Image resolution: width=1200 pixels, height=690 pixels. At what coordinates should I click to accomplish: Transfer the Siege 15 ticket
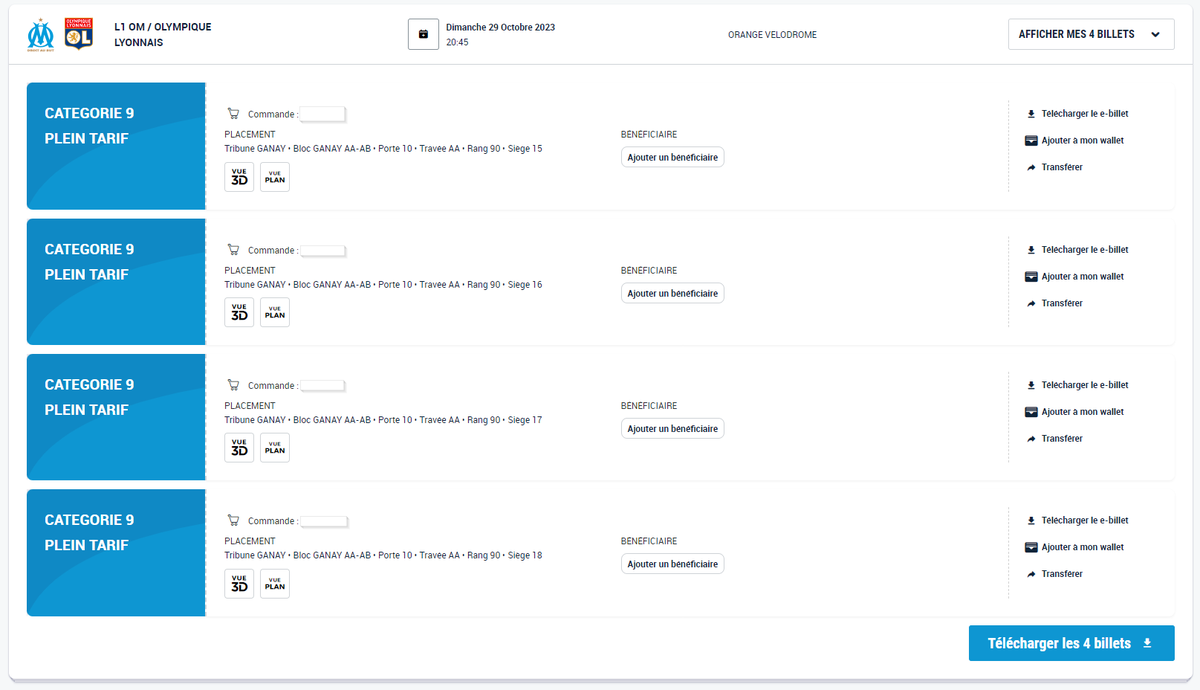(1054, 167)
